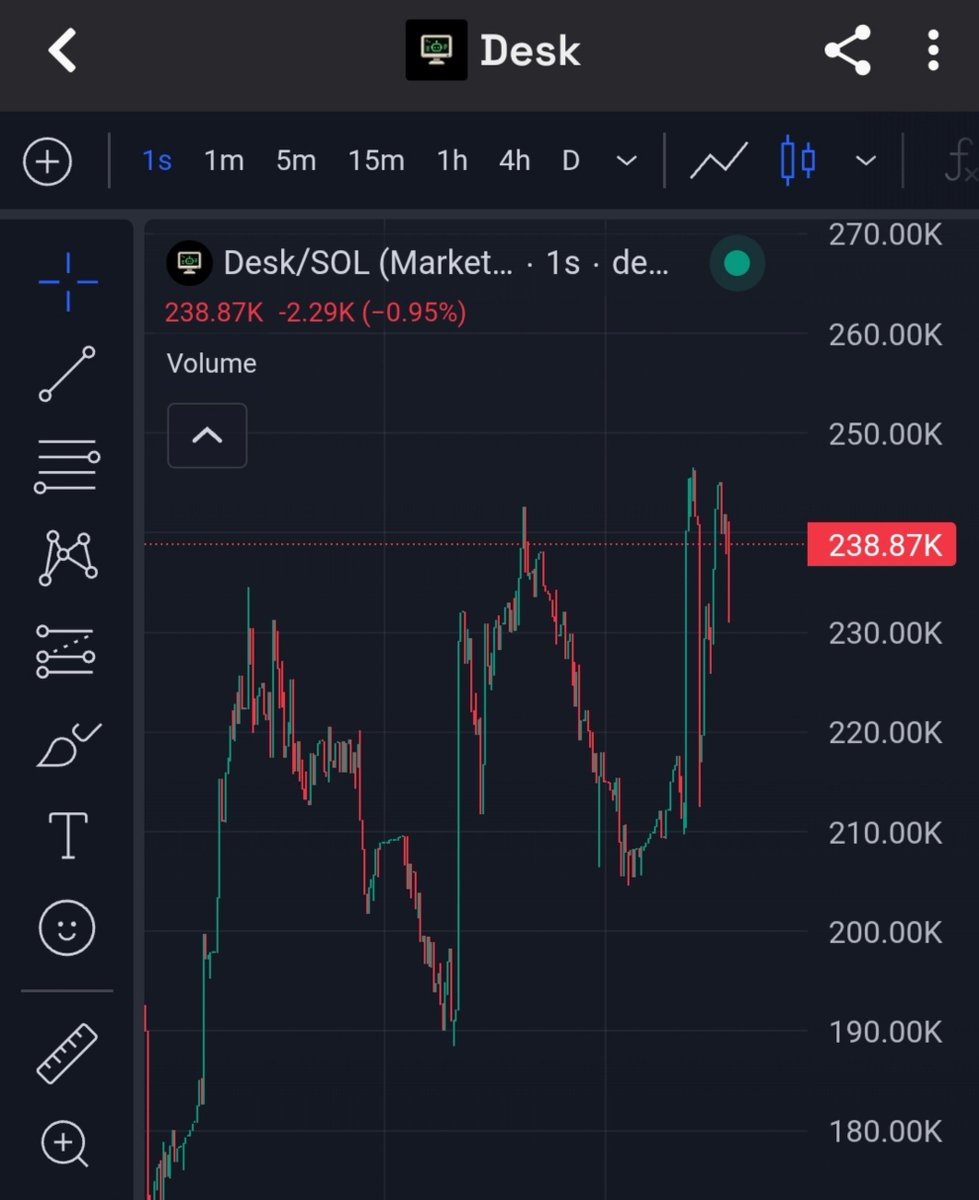Select the zoom in magnifier tool
979x1200 pixels.
tap(66, 1143)
